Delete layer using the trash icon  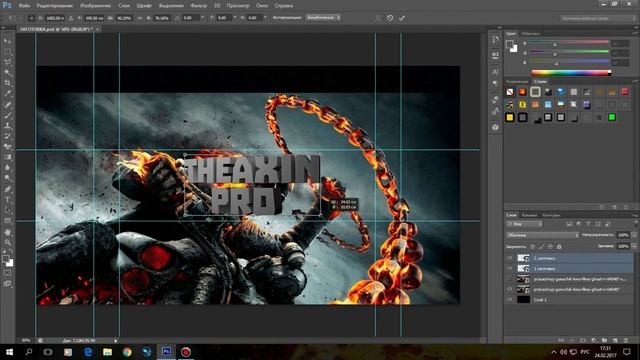tap(626, 340)
